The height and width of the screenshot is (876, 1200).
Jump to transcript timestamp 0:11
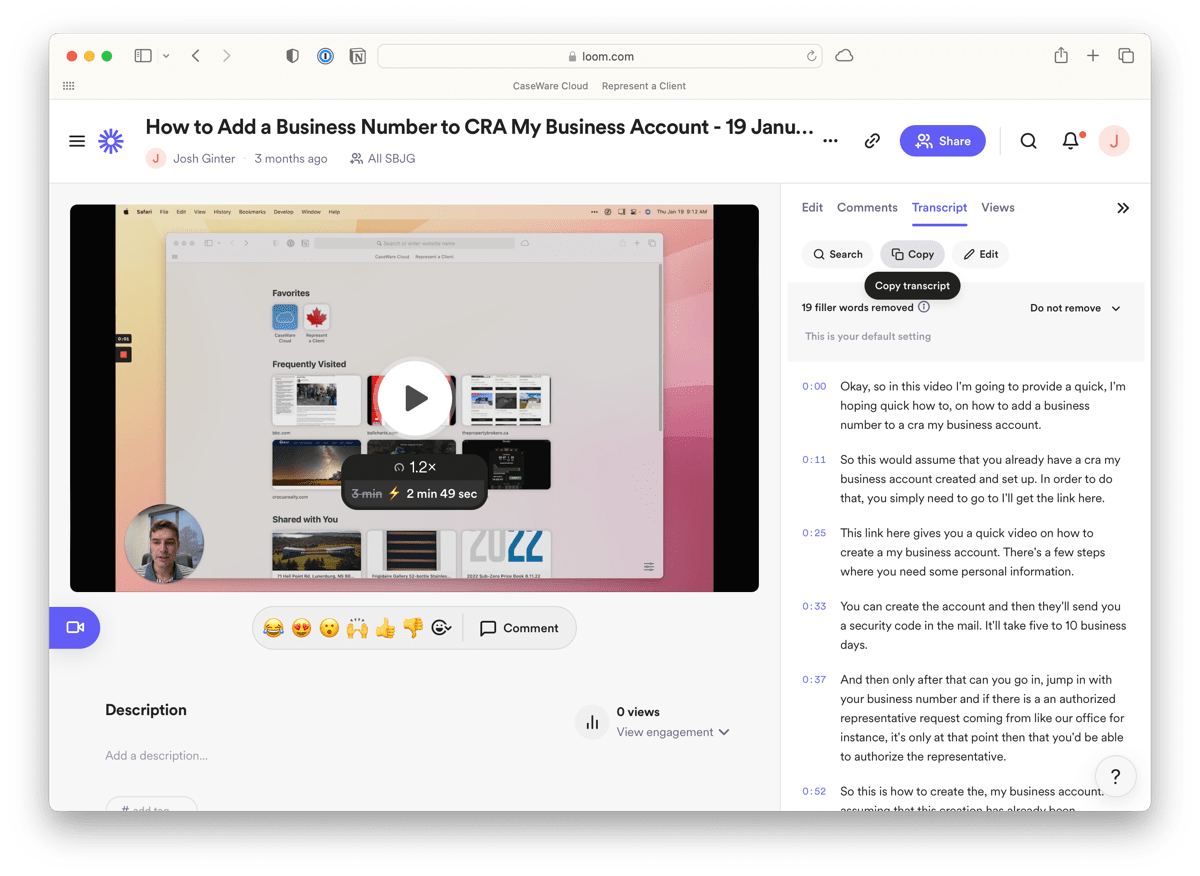814,460
